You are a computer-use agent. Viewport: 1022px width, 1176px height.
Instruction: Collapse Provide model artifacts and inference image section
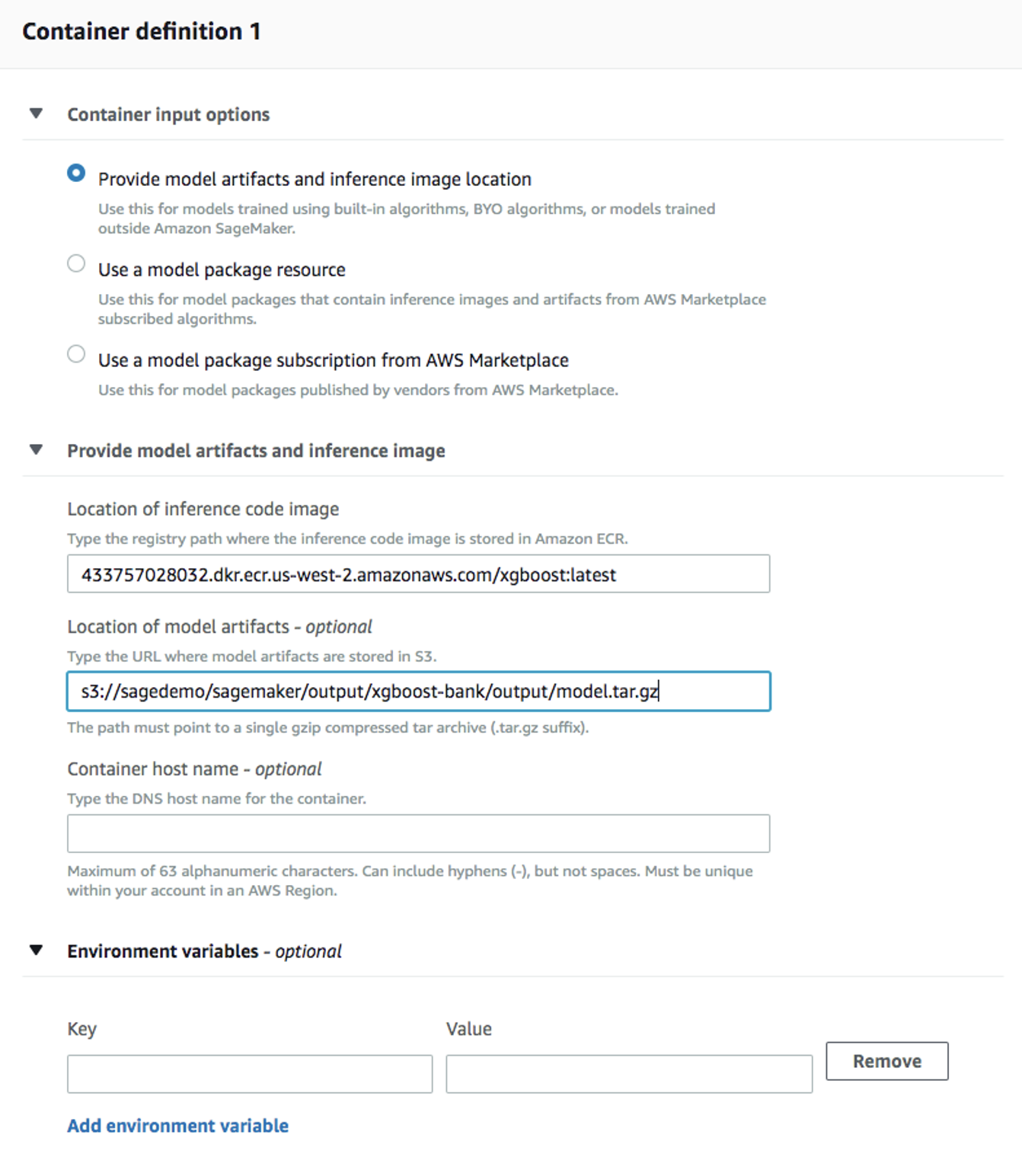click(x=36, y=450)
